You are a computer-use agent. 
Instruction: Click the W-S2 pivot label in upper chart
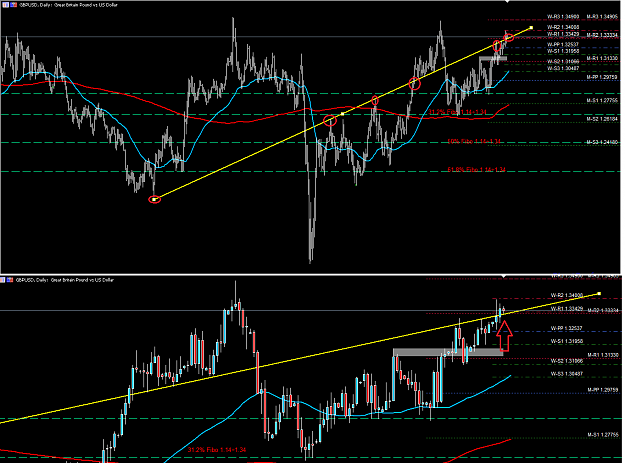click(563, 61)
